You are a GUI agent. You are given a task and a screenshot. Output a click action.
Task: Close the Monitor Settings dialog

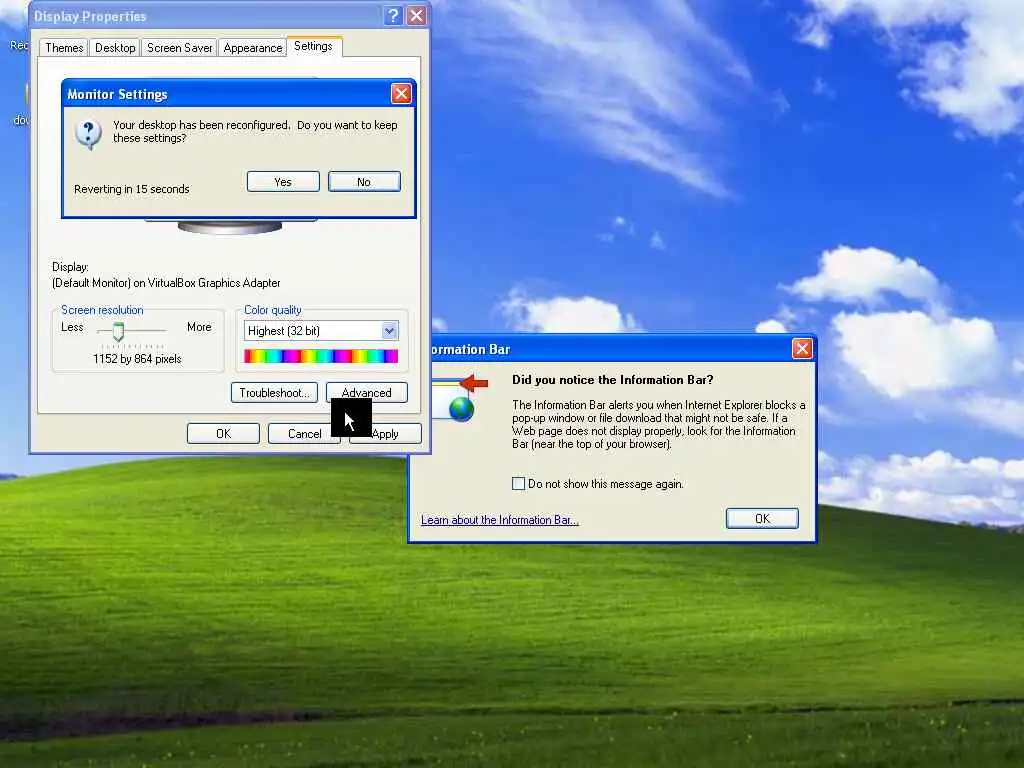pos(401,93)
